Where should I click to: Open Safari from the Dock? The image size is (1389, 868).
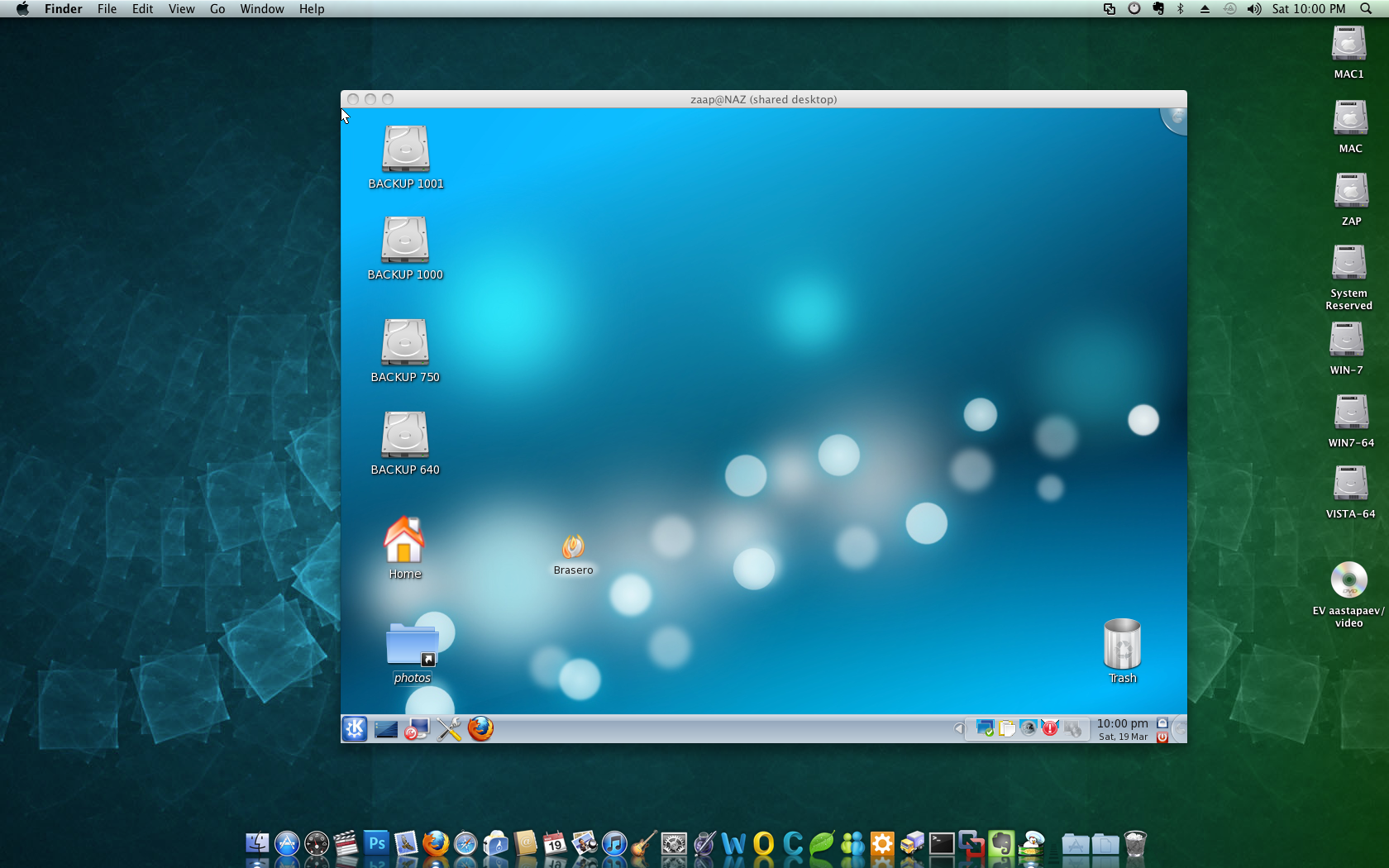coord(465,844)
